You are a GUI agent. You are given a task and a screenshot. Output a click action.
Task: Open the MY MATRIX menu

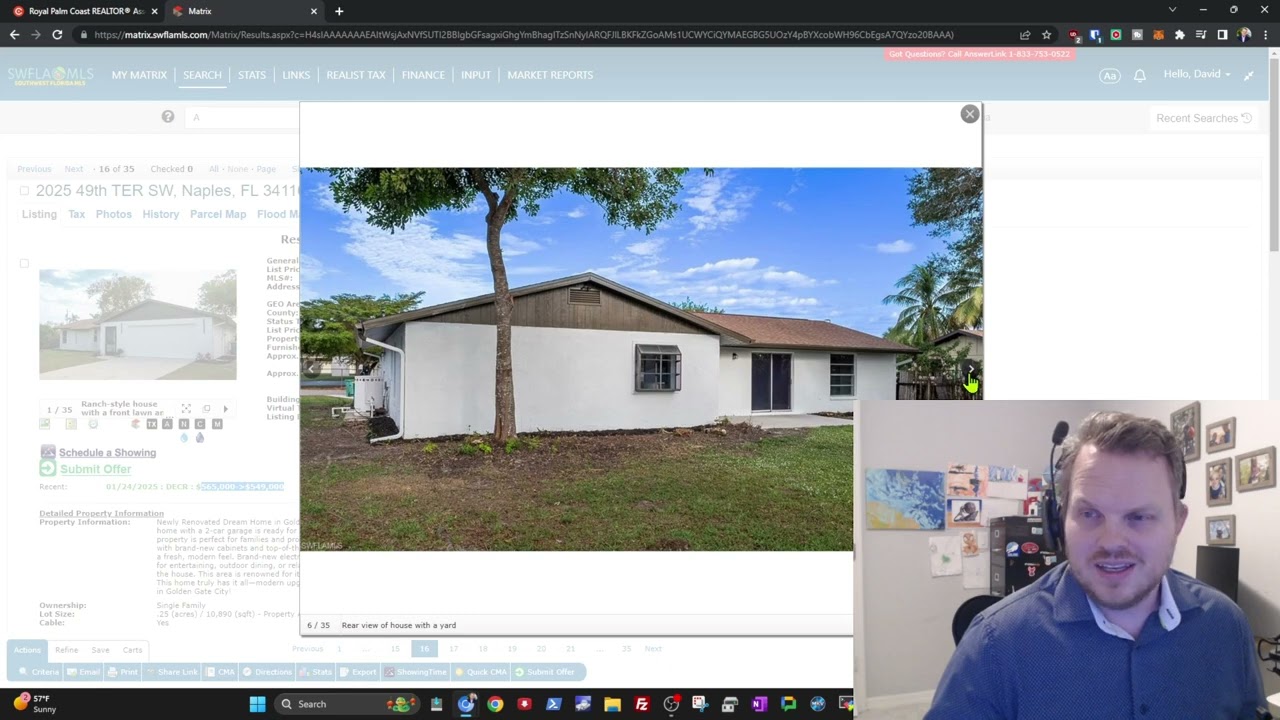[x=139, y=75]
